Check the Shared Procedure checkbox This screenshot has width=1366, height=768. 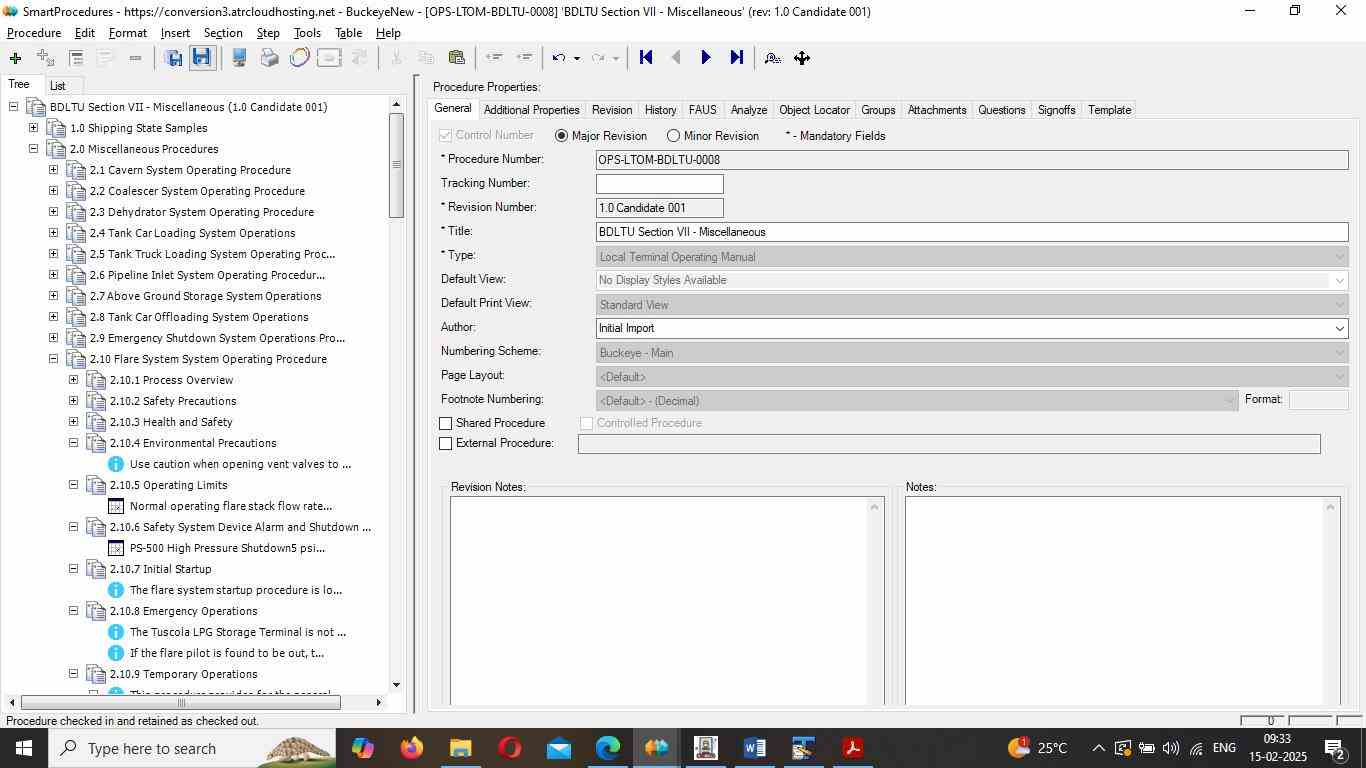pos(446,424)
